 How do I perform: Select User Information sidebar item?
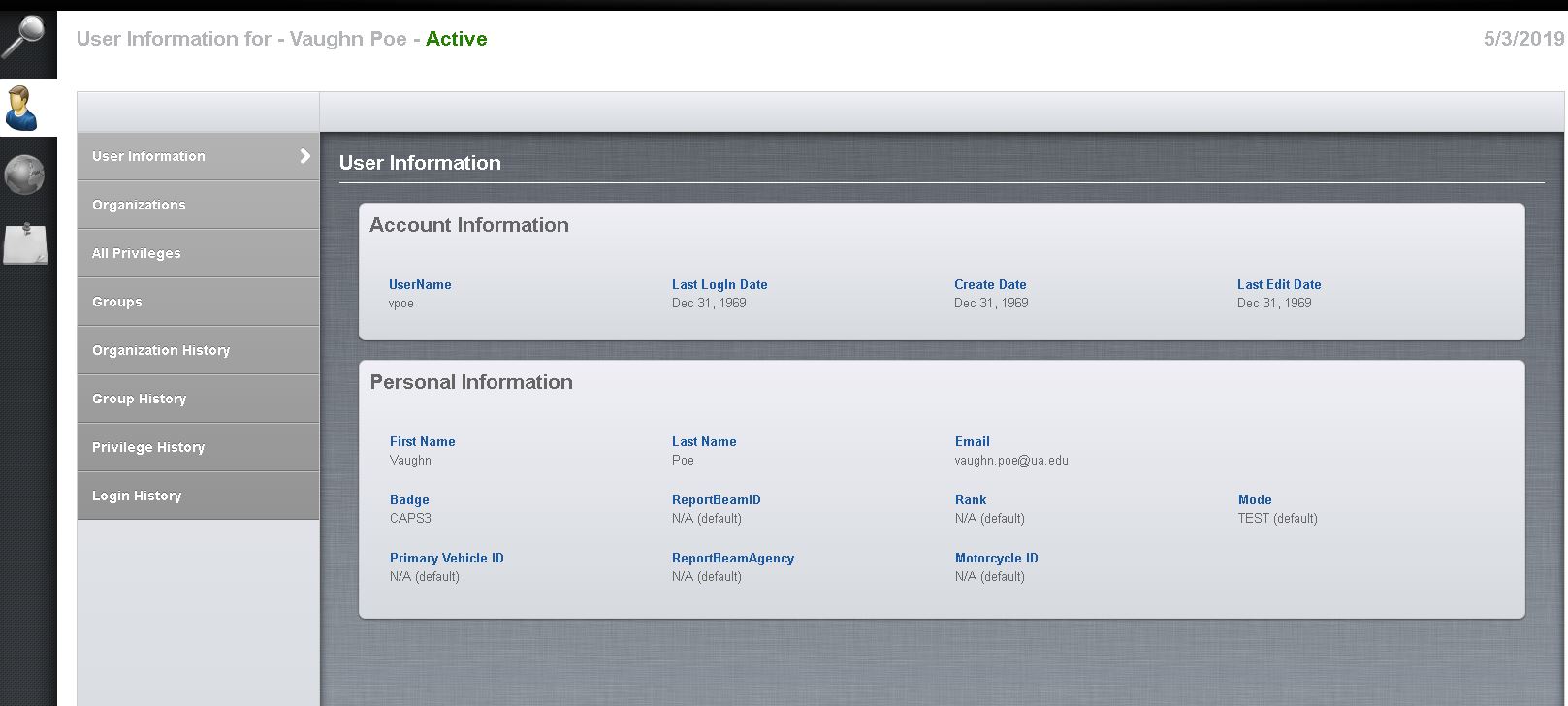coord(148,156)
